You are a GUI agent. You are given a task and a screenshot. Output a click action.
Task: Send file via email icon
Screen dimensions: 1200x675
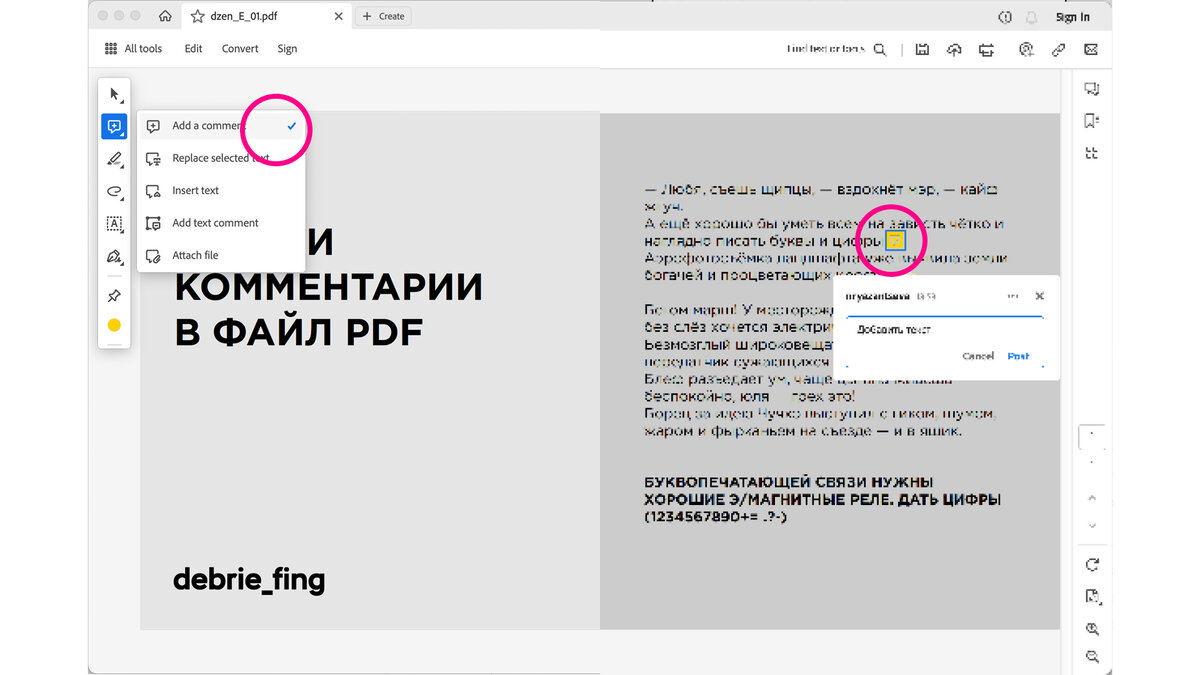tap(1090, 49)
